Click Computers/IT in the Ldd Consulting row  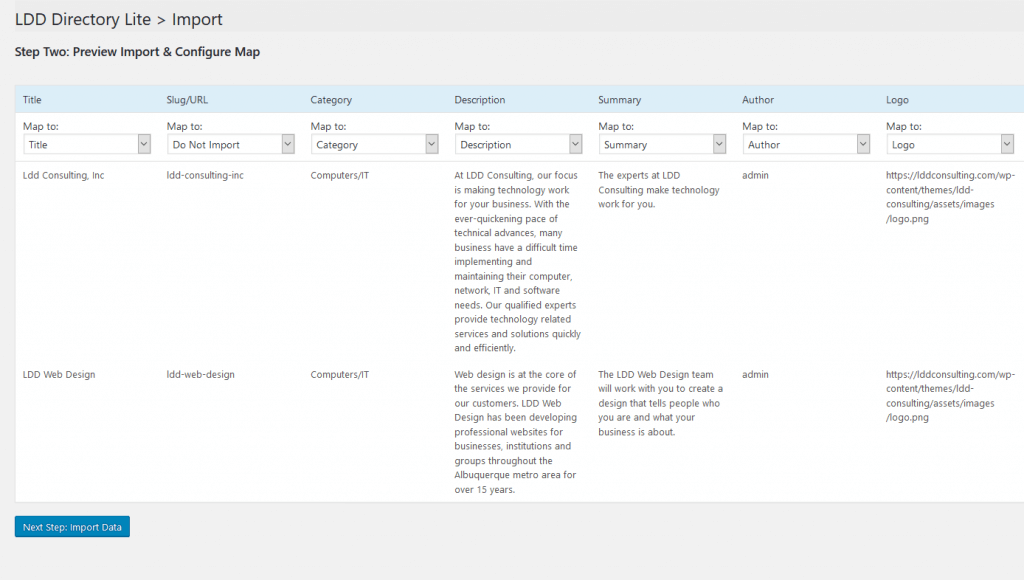click(340, 175)
